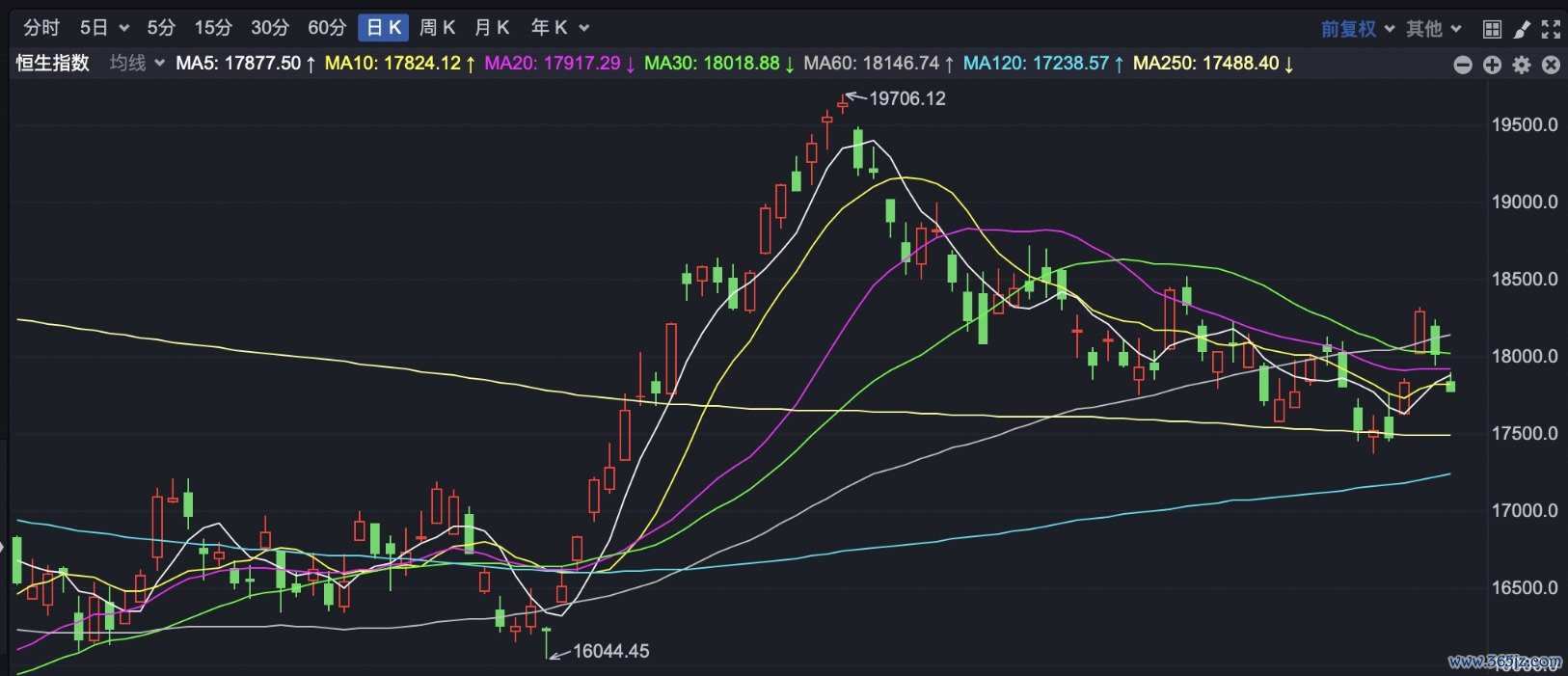
Task: Click the candlestick at the 16044.45 low
Action: [x=547, y=642]
